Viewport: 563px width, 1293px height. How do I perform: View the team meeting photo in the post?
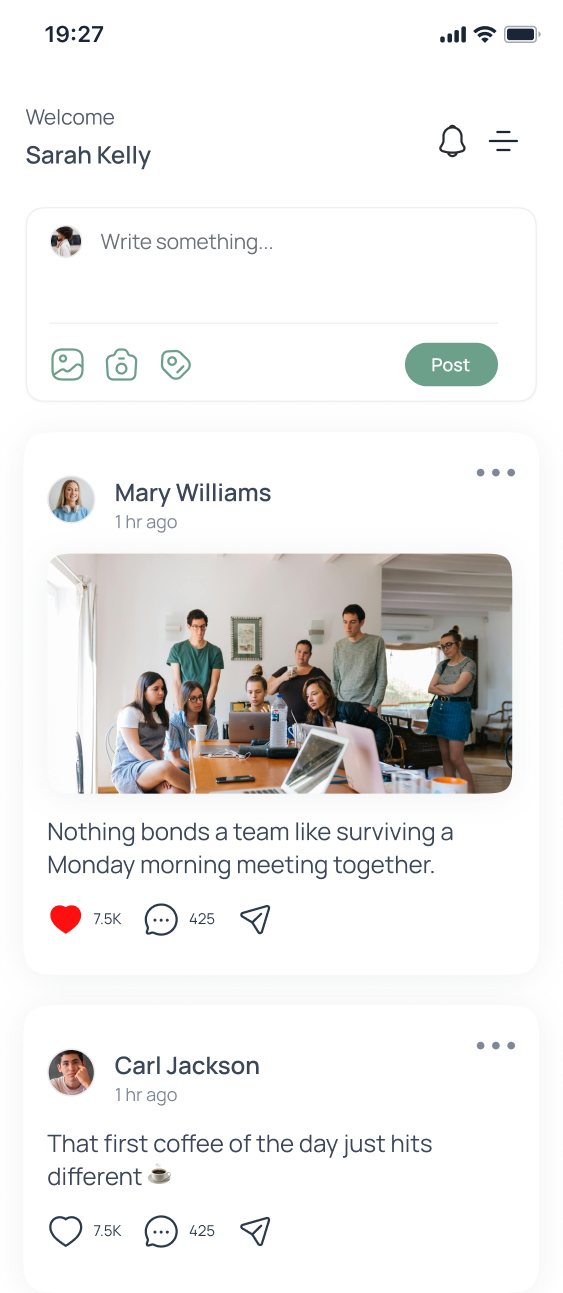click(280, 674)
